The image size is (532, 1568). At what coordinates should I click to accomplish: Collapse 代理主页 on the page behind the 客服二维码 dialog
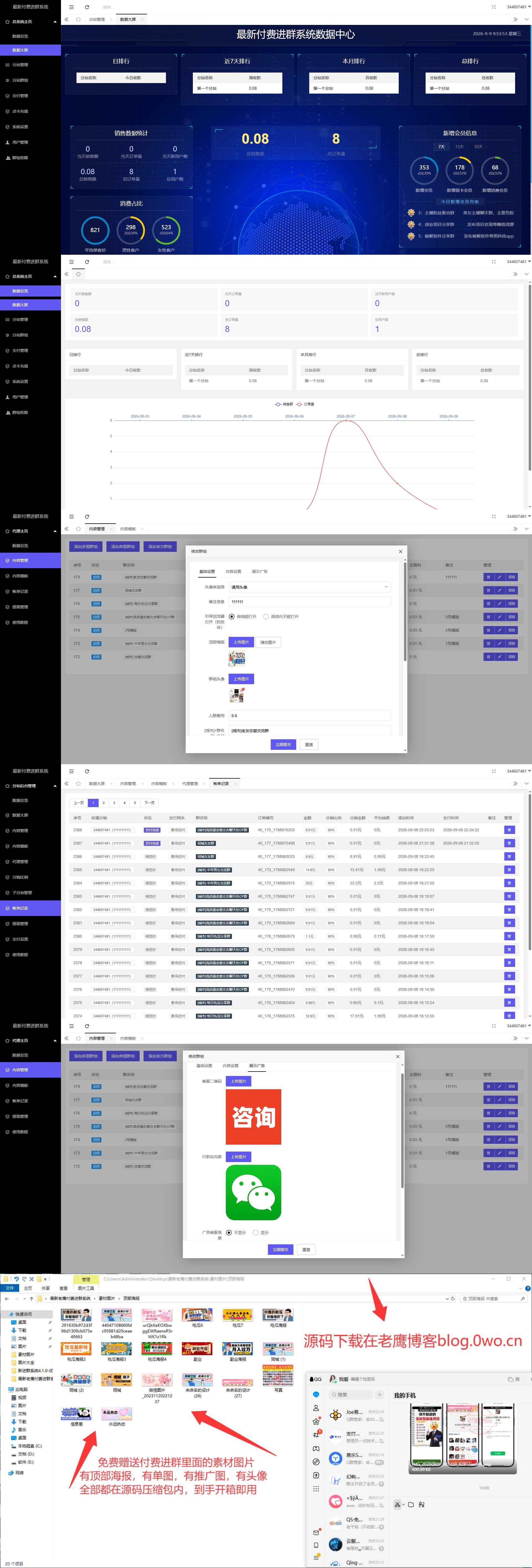click(55, 1041)
